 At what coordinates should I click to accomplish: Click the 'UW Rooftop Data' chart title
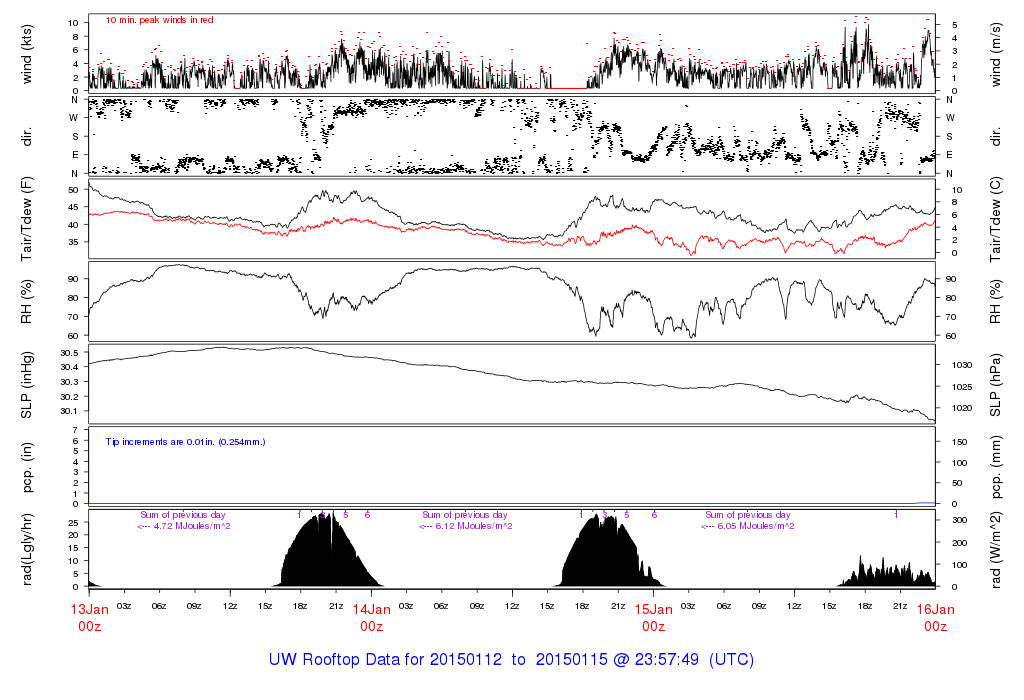click(511, 660)
